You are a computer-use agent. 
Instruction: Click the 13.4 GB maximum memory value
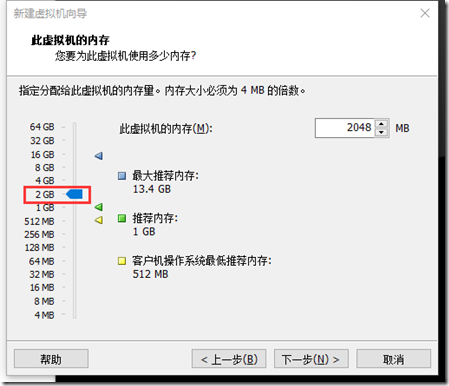(152, 189)
